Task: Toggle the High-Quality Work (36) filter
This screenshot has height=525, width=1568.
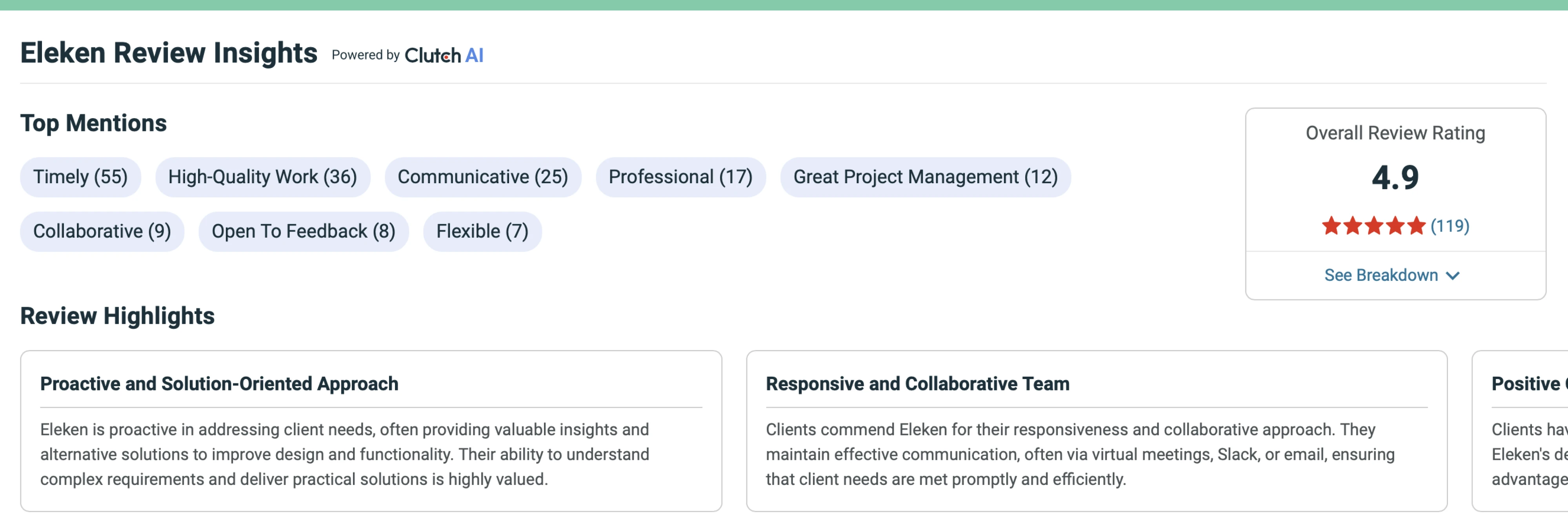Action: 263,177
